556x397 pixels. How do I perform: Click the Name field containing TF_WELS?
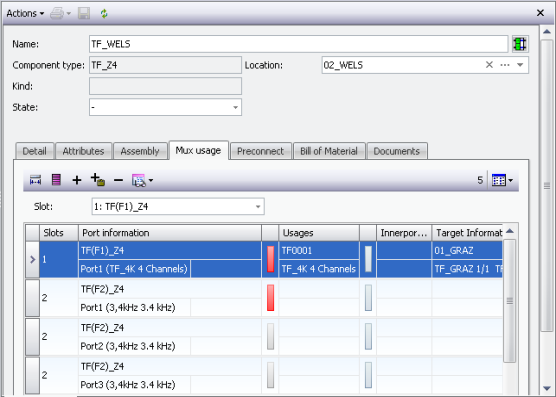click(298, 44)
